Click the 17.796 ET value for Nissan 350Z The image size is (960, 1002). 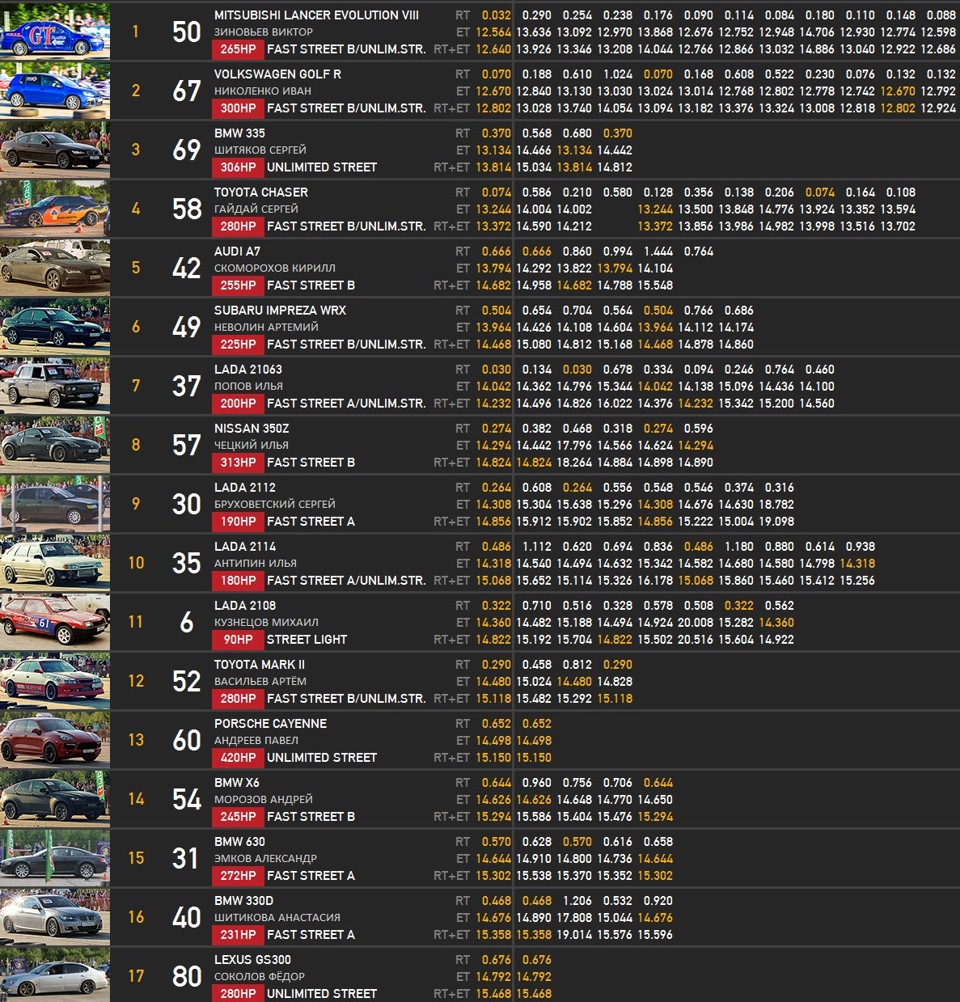point(574,445)
